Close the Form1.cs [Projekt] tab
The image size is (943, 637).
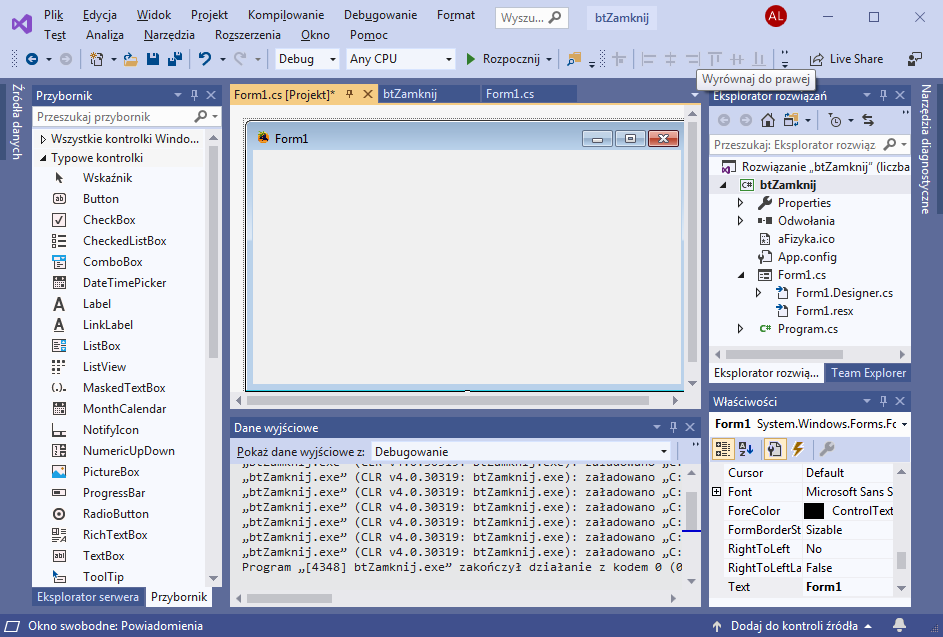(367, 94)
